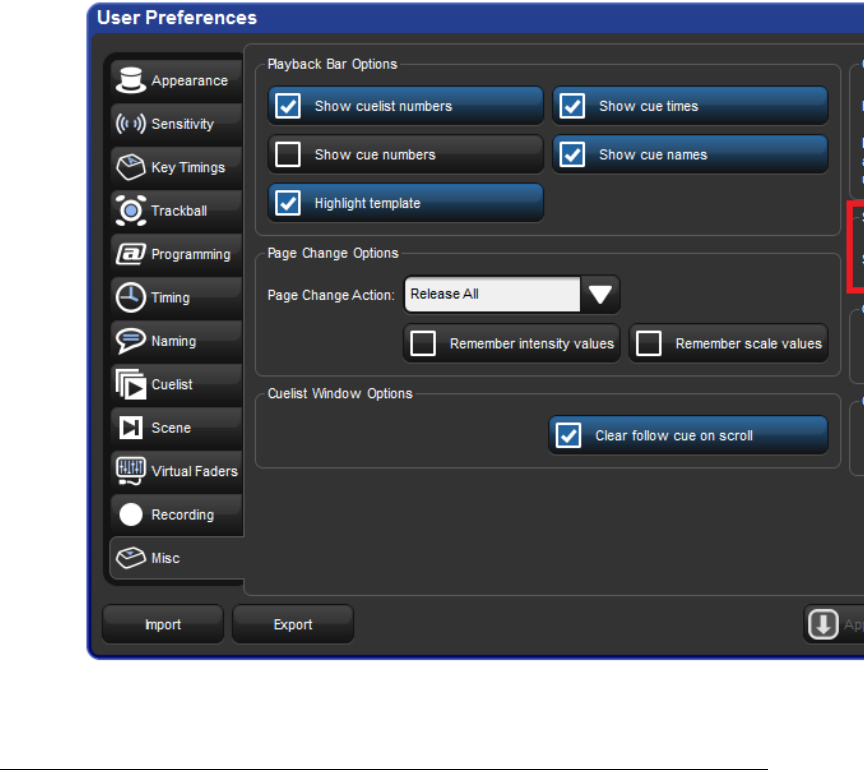Image resolution: width=864 pixels, height=770 pixels.
Task: Click the Trackball icon
Action: (131, 211)
